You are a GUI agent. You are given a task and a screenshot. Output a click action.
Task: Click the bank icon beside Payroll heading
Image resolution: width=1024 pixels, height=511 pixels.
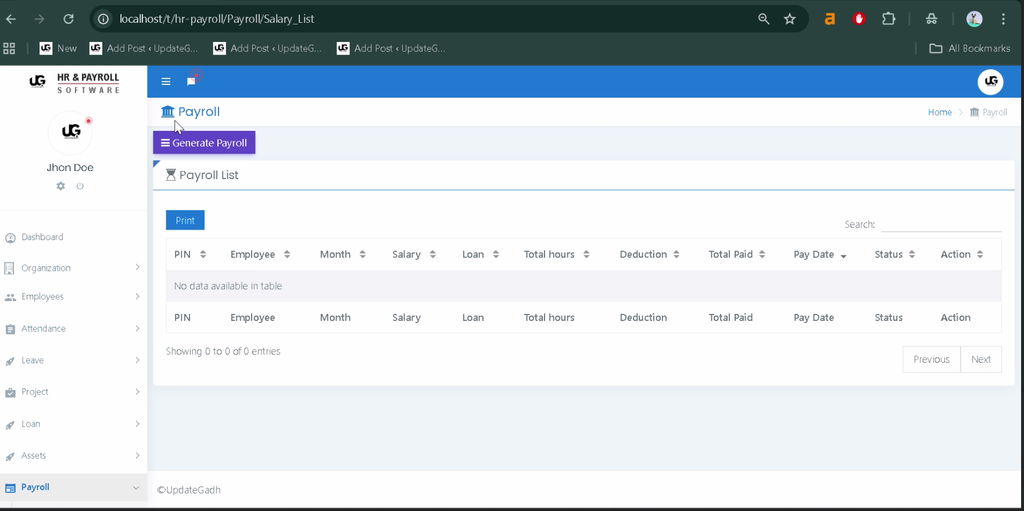point(168,112)
